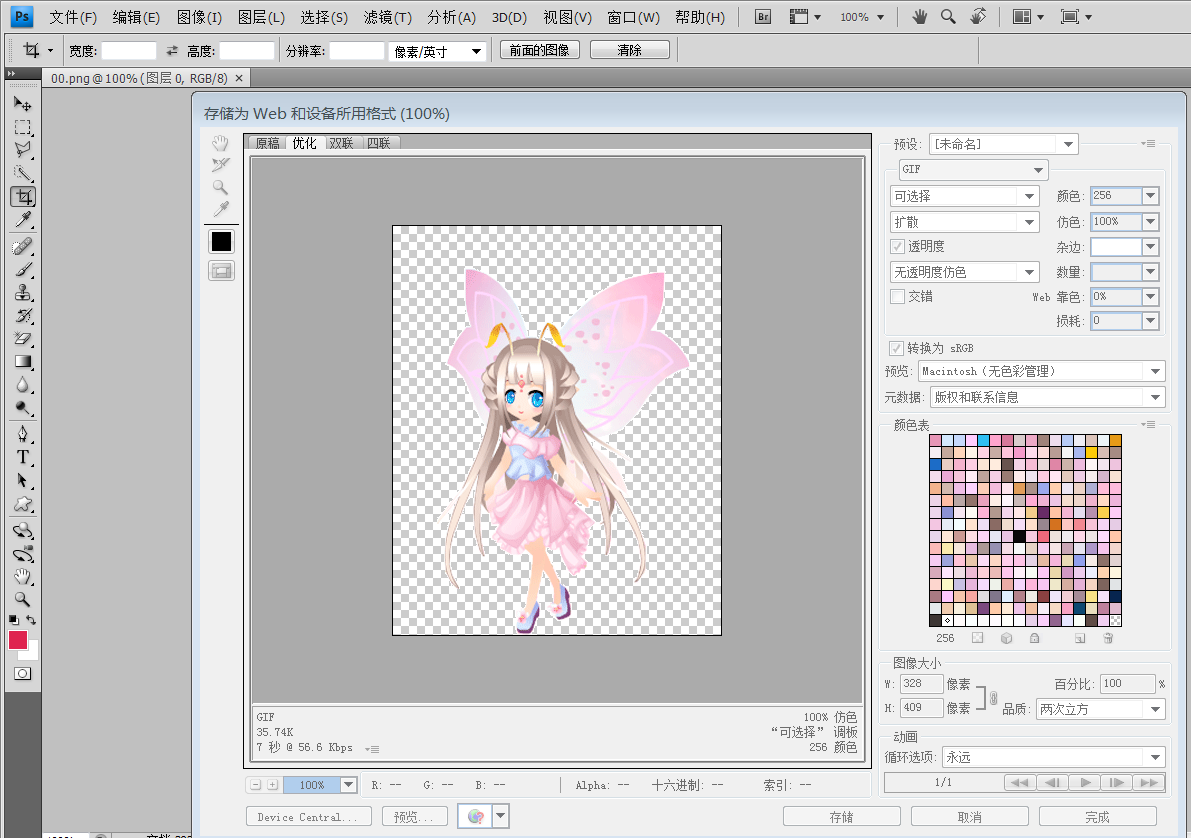Click the 预览... button
This screenshot has width=1191, height=838.
coord(414,817)
